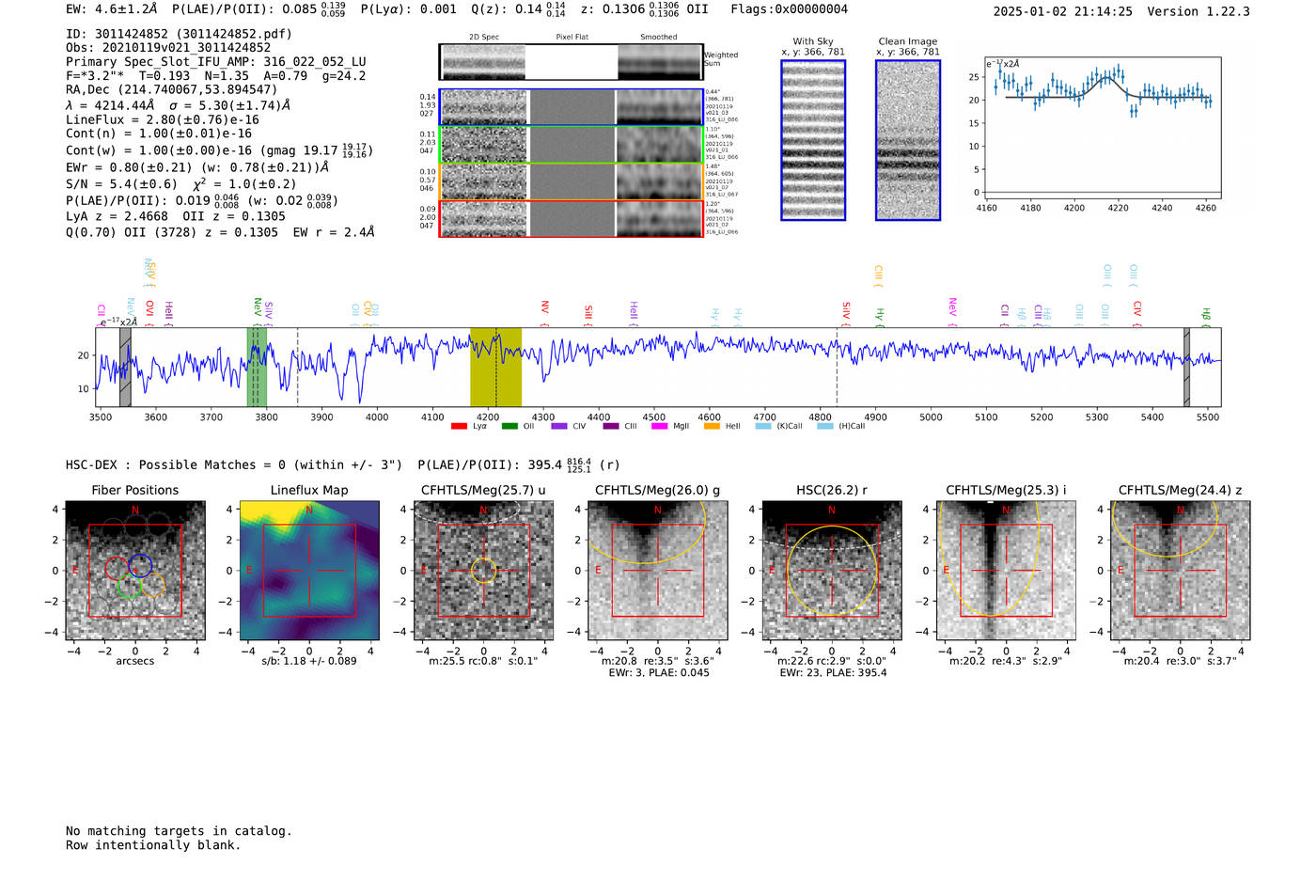Viewport: 1316px width, 896px height.
Task: Click the s/b: 1.18 +/- 0.089 caption
Action: [309, 661]
